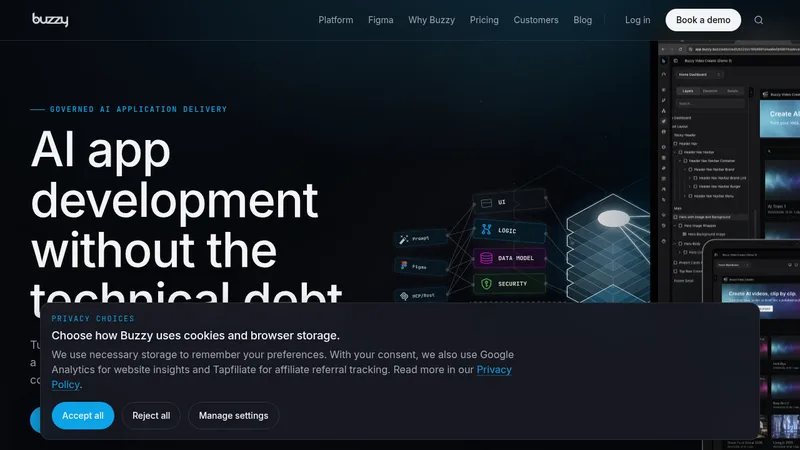Click the 'PRIVACY CHOICES' label

93,318
